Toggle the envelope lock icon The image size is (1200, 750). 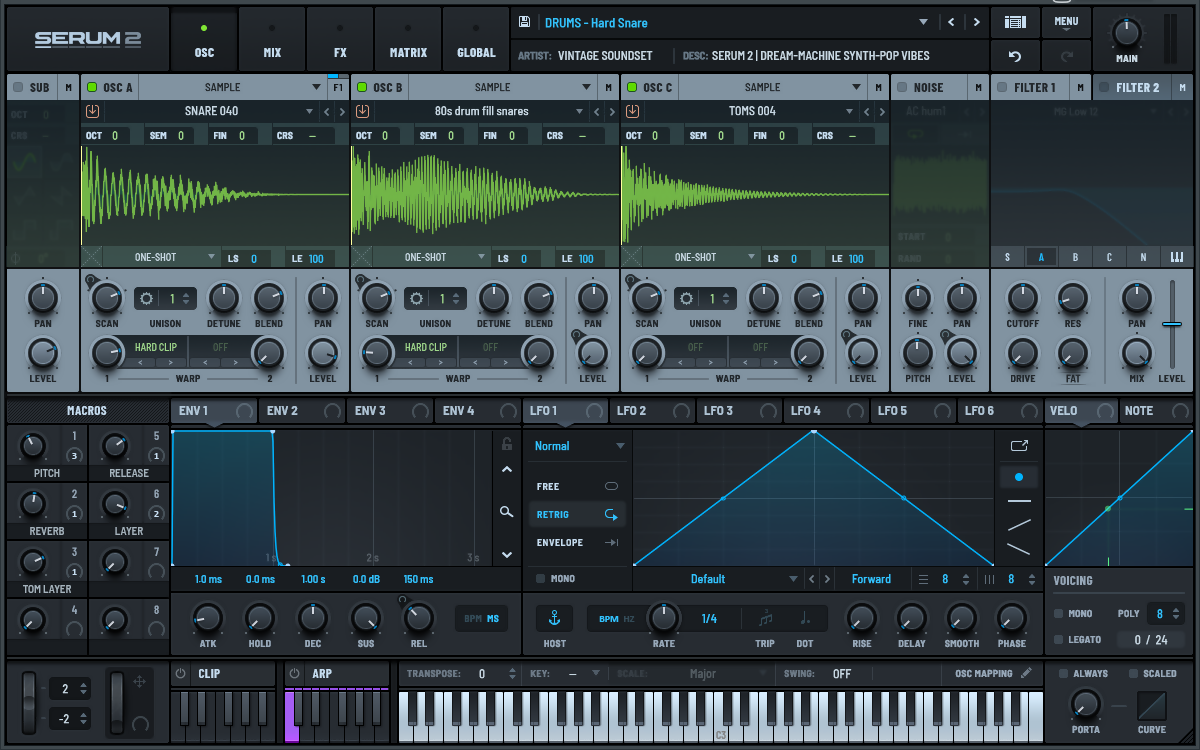click(507, 444)
